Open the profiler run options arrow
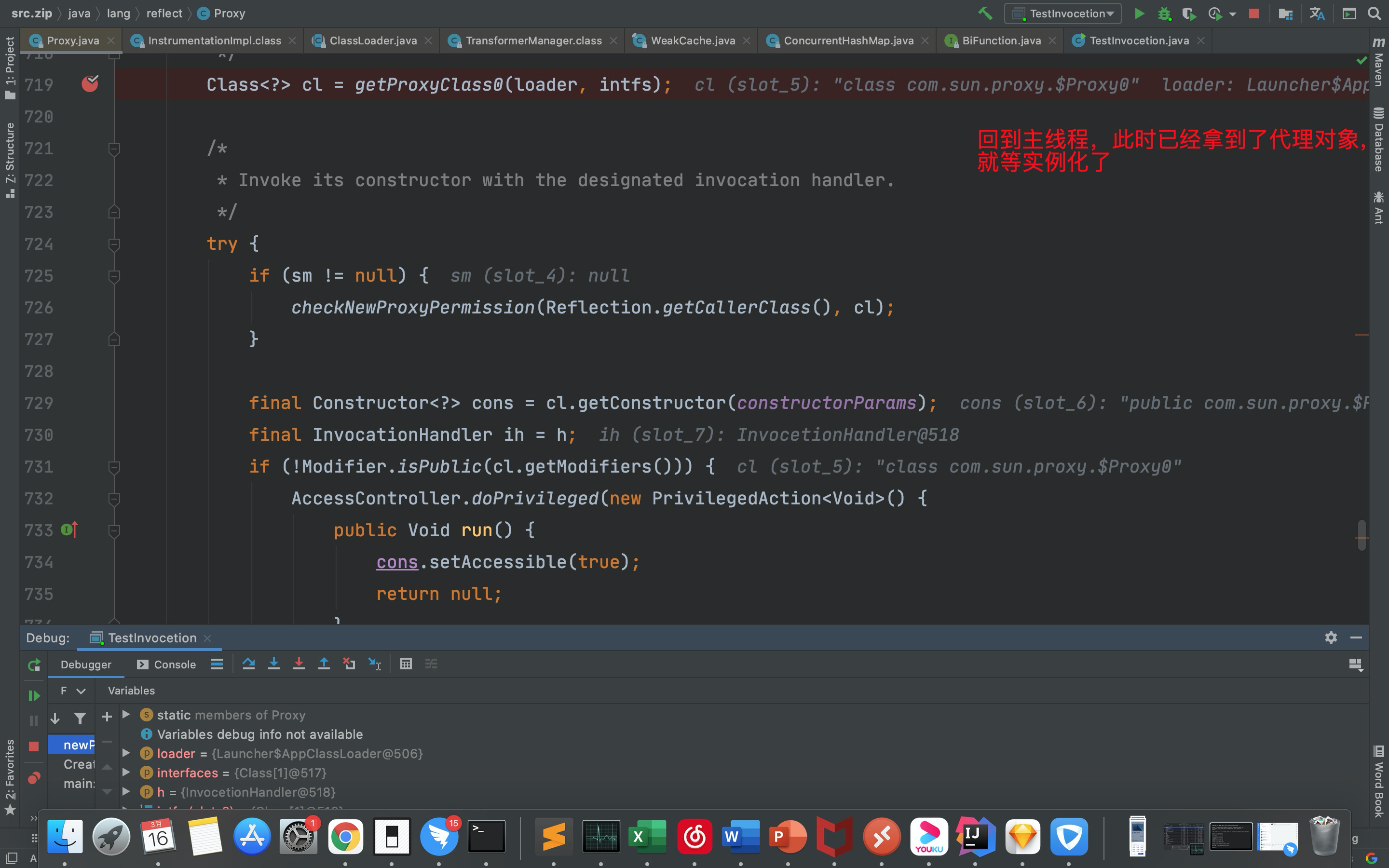This screenshot has width=1389, height=868. click(x=1233, y=14)
